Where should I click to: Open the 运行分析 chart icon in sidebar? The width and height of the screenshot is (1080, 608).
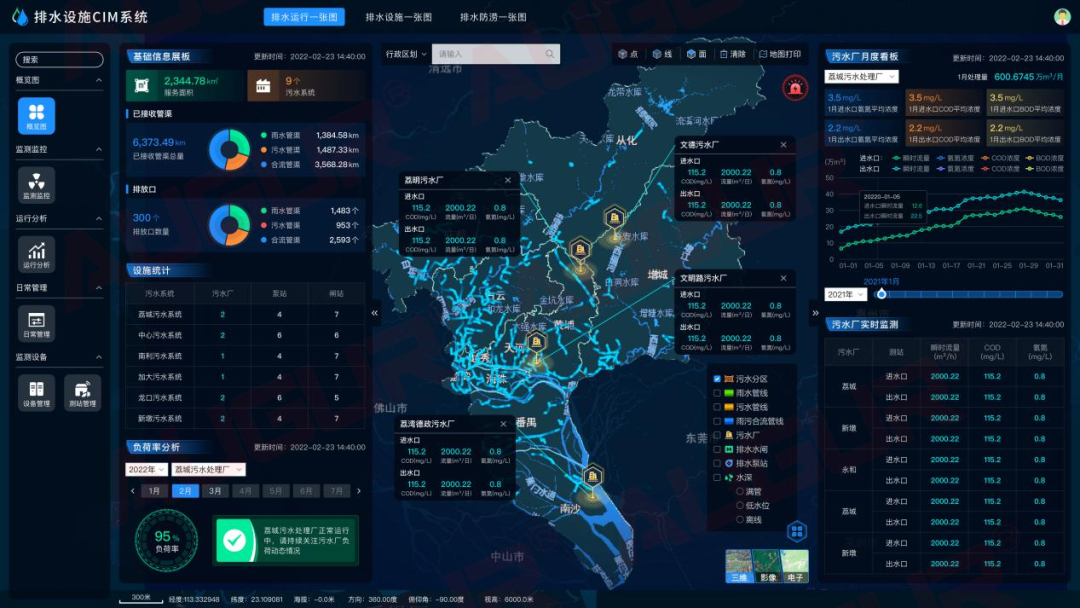click(x=36, y=253)
